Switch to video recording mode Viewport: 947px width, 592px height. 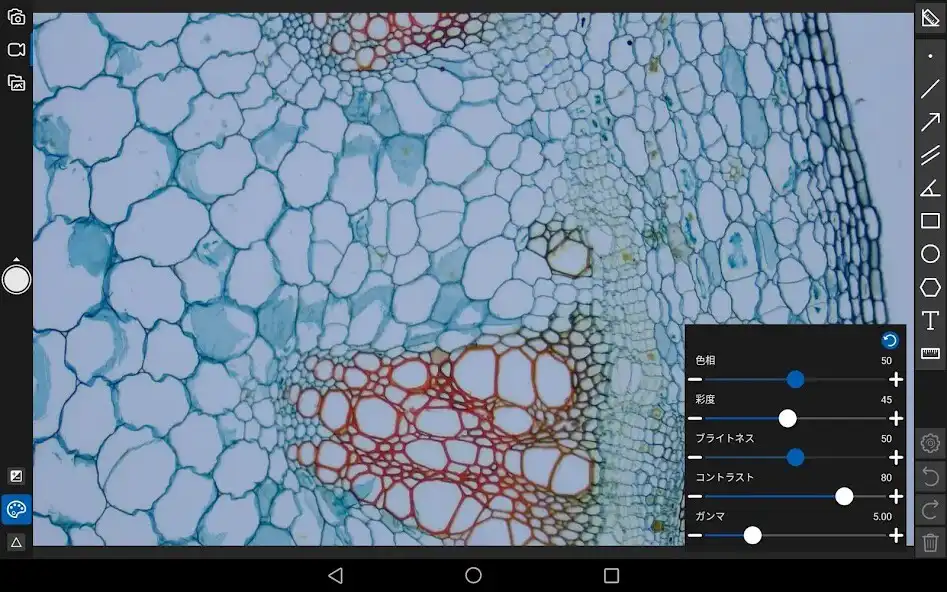16,50
